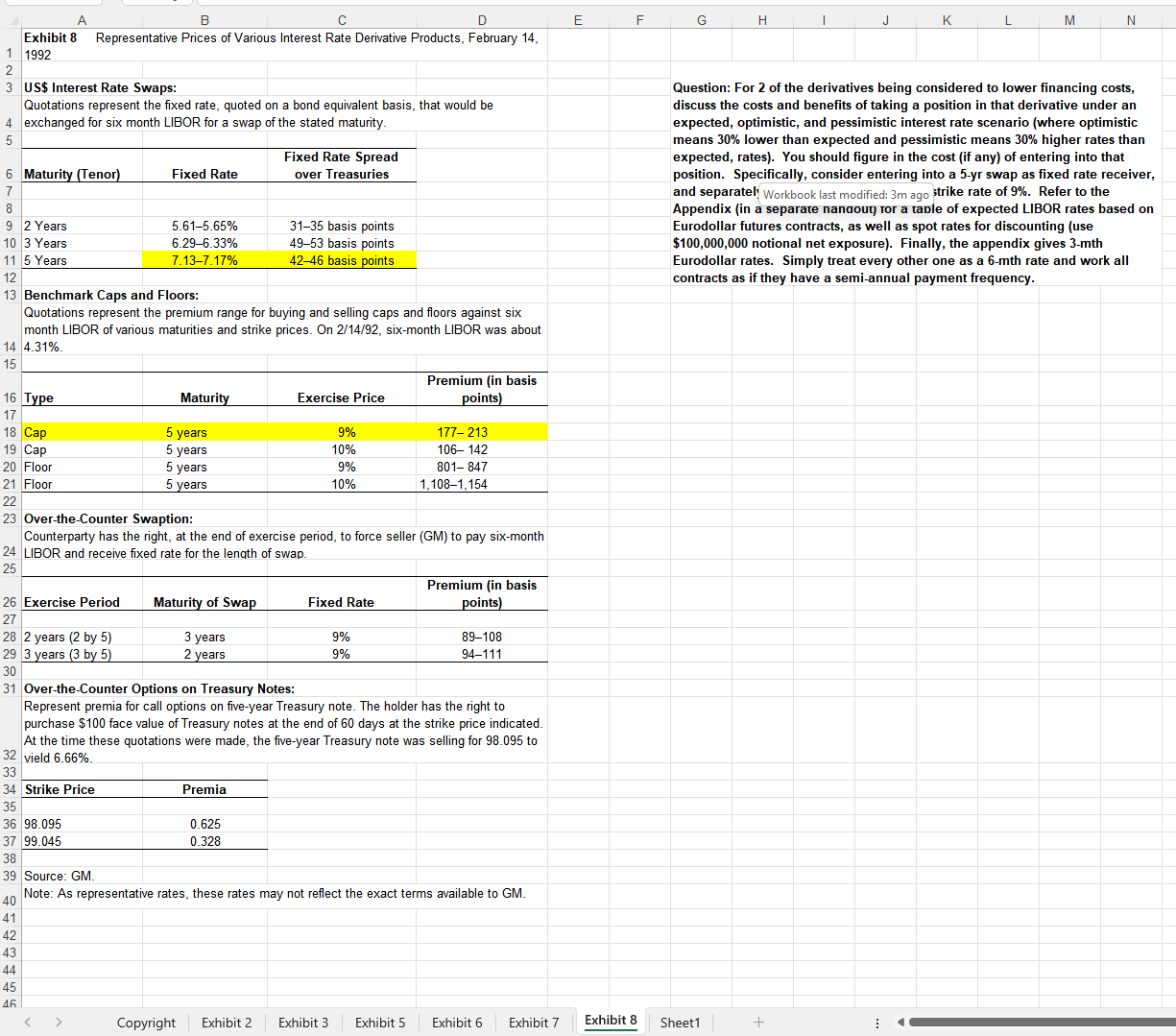Open the Exhibit 7 sheet tab
This screenshot has width=1176, height=1036.
pyautogui.click(x=534, y=1023)
